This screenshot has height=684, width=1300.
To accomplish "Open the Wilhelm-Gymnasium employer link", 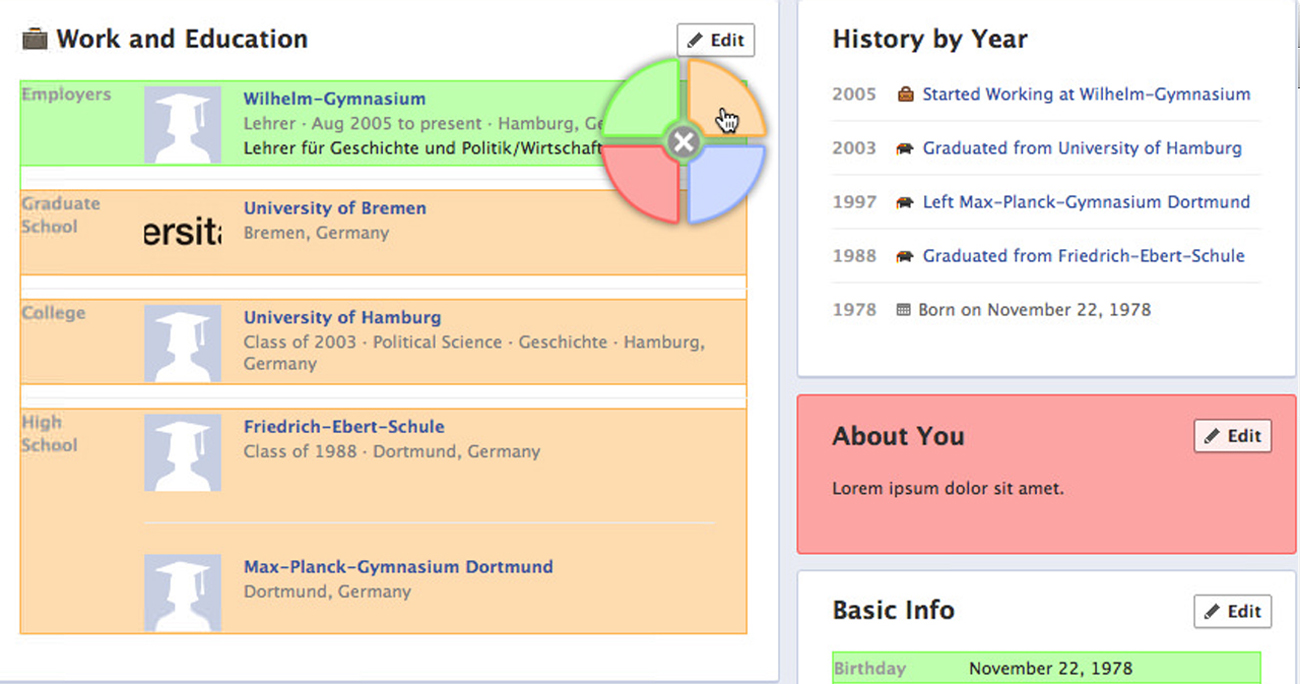I will pyautogui.click(x=334, y=99).
